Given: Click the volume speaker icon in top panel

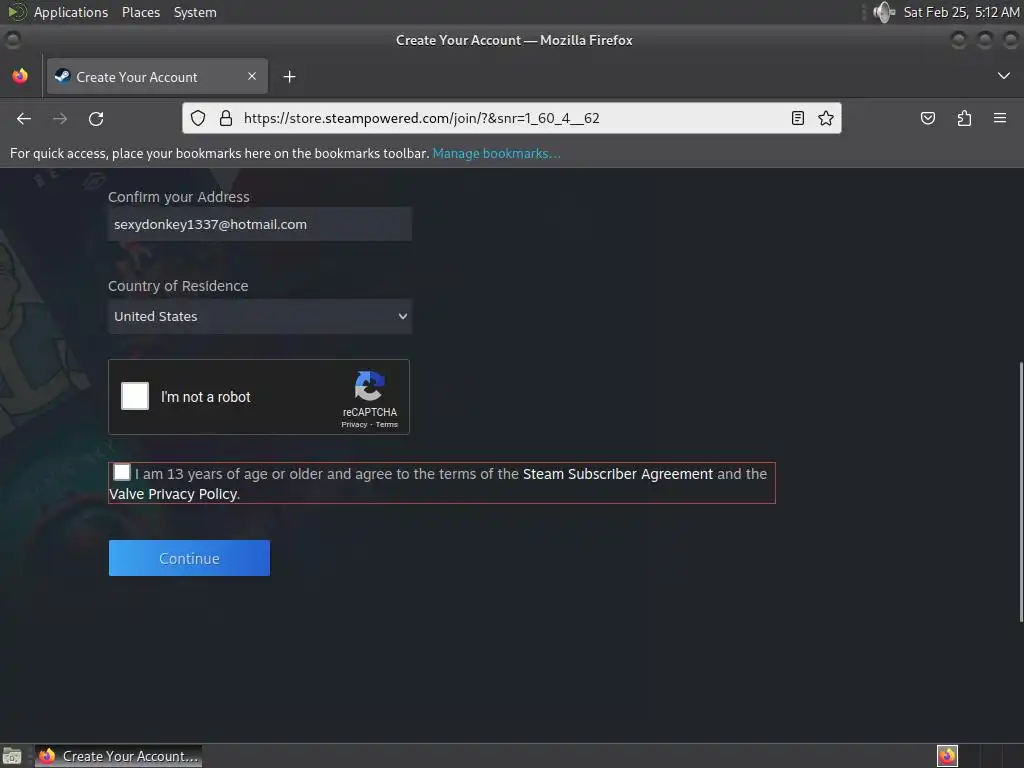Looking at the screenshot, I should tap(884, 12).
